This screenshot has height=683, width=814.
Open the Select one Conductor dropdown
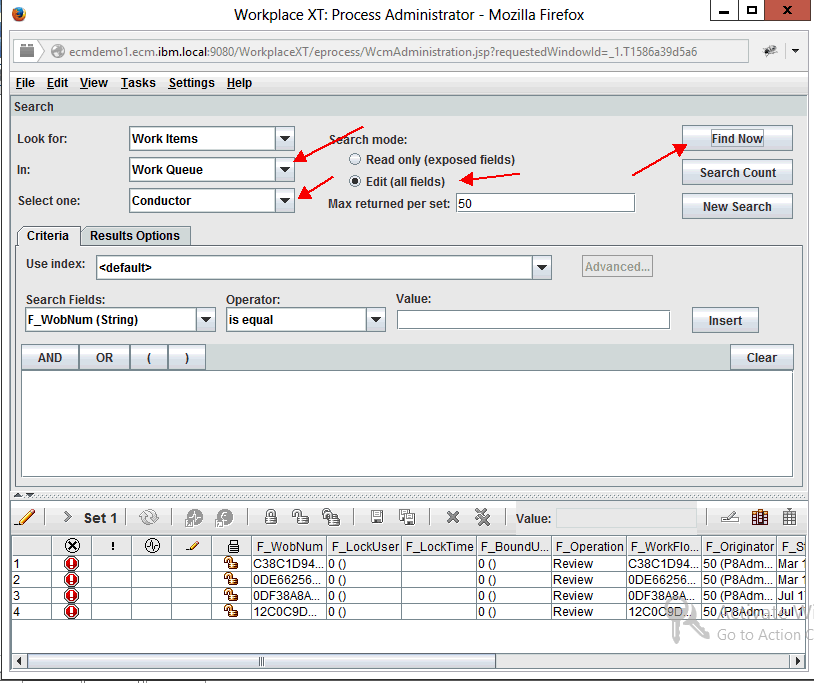[x=284, y=201]
